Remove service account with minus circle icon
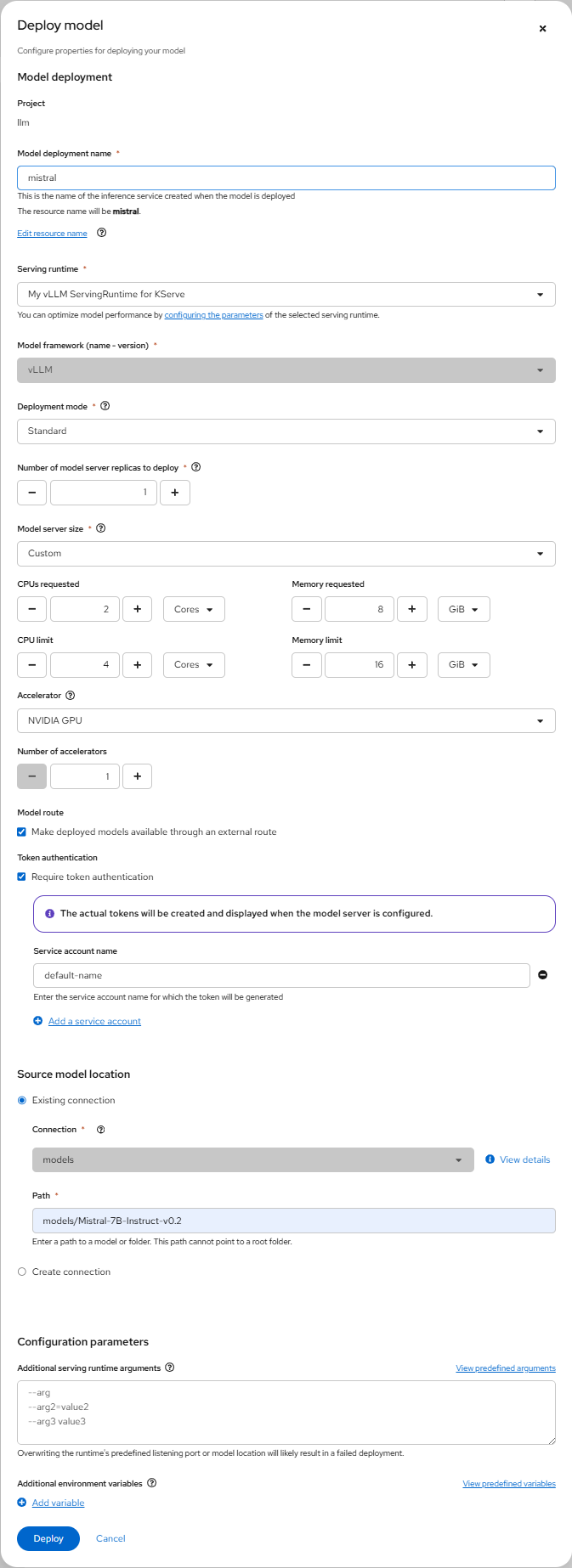The width and height of the screenshot is (572, 1568). [x=543, y=975]
